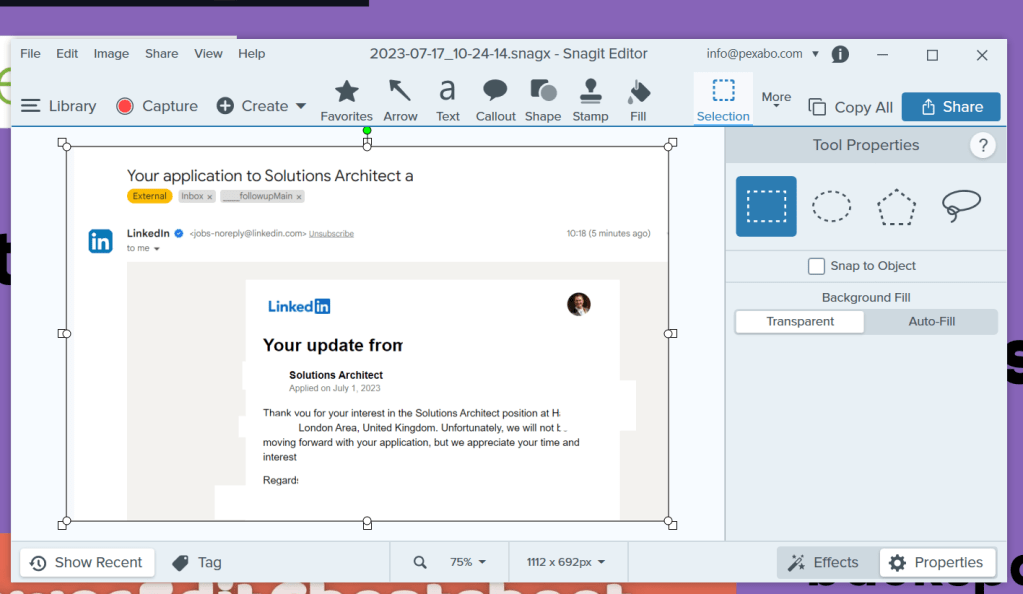
Task: Remove the Inbox label tag
Action: click(209, 196)
